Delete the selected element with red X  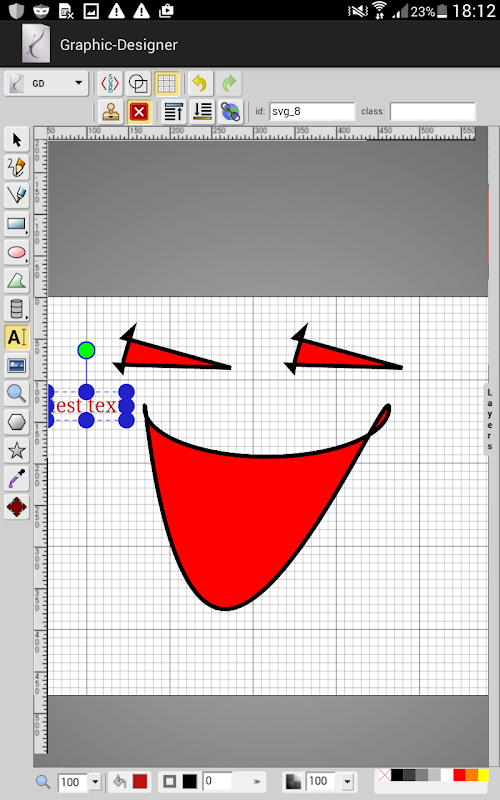[x=139, y=112]
